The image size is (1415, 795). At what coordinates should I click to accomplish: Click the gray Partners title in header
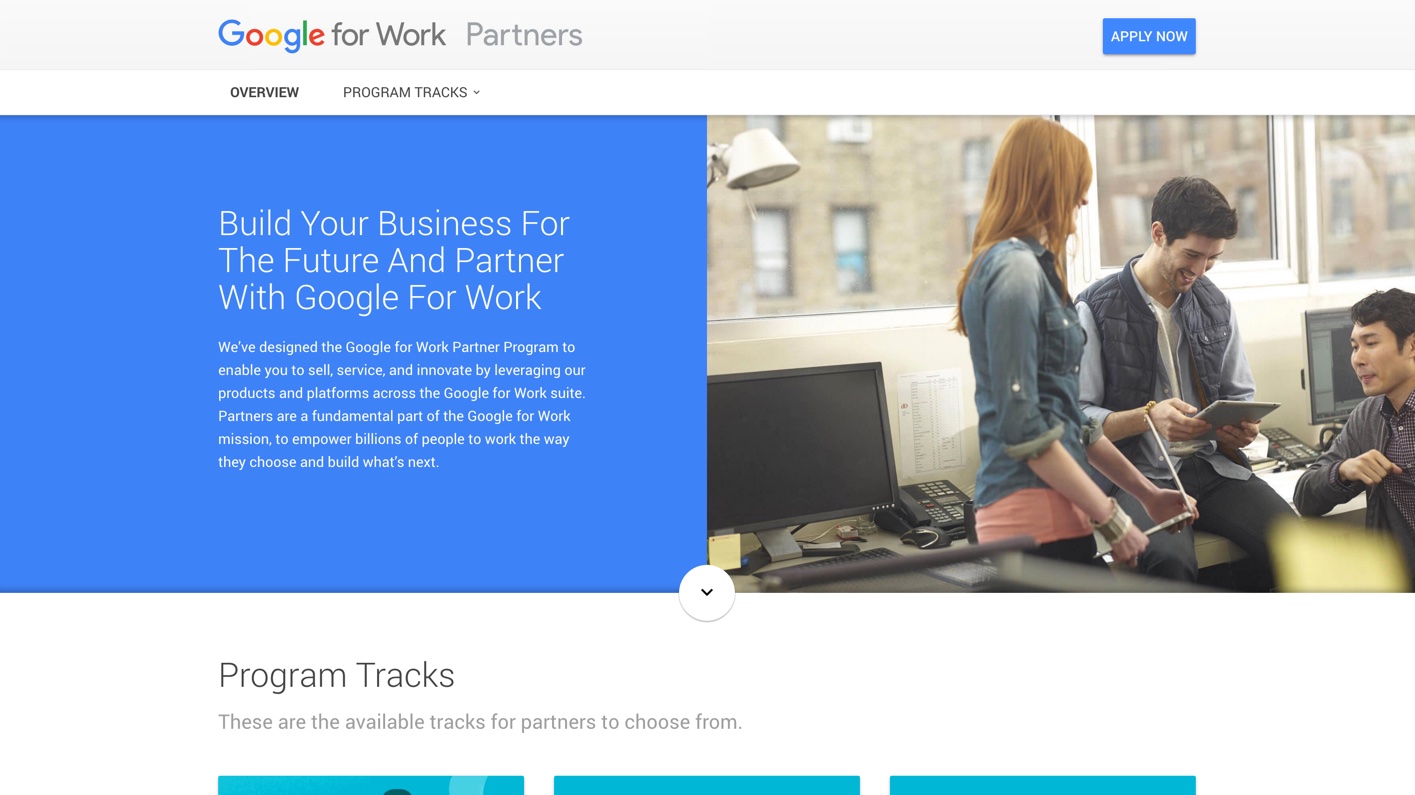tap(524, 35)
